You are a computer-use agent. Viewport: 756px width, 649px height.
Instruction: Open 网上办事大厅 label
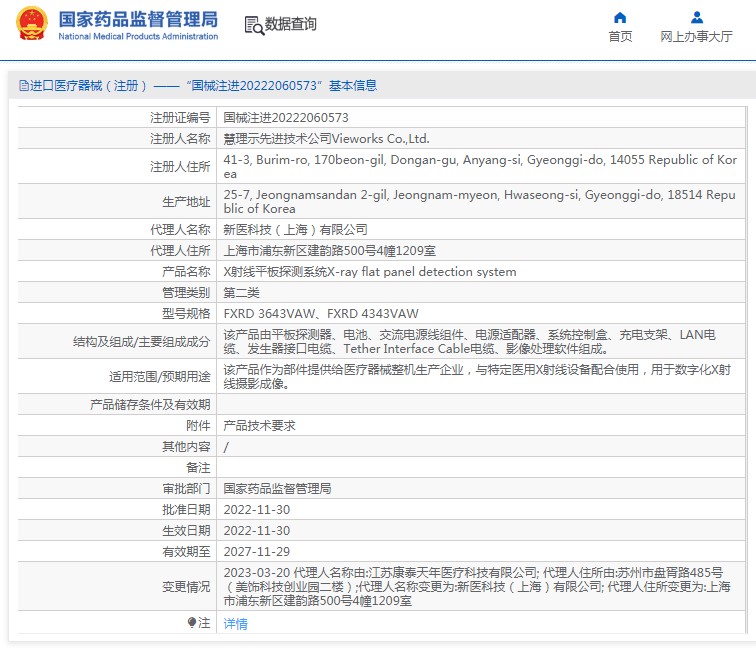click(x=696, y=37)
